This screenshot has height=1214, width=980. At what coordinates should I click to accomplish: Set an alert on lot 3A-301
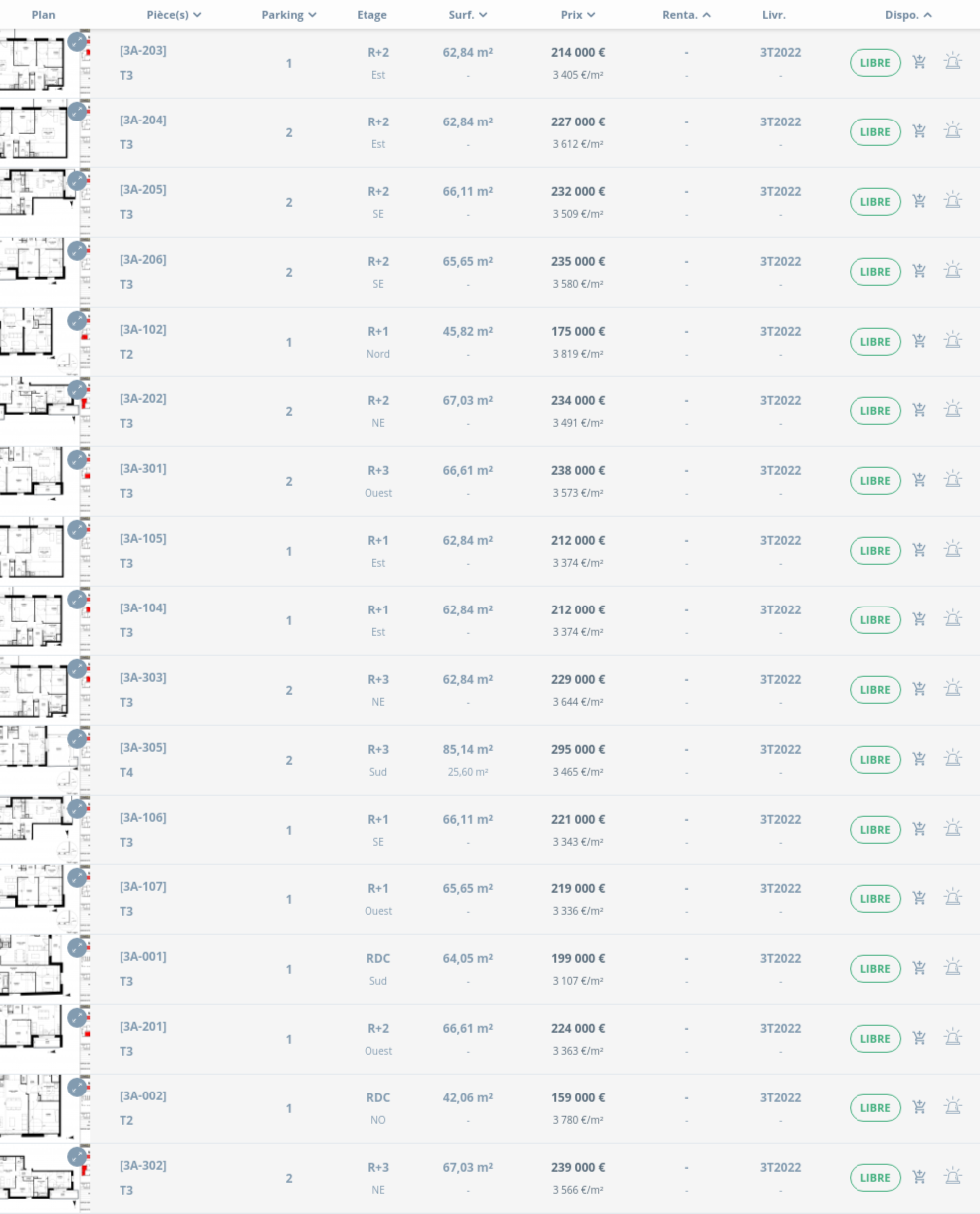953,480
